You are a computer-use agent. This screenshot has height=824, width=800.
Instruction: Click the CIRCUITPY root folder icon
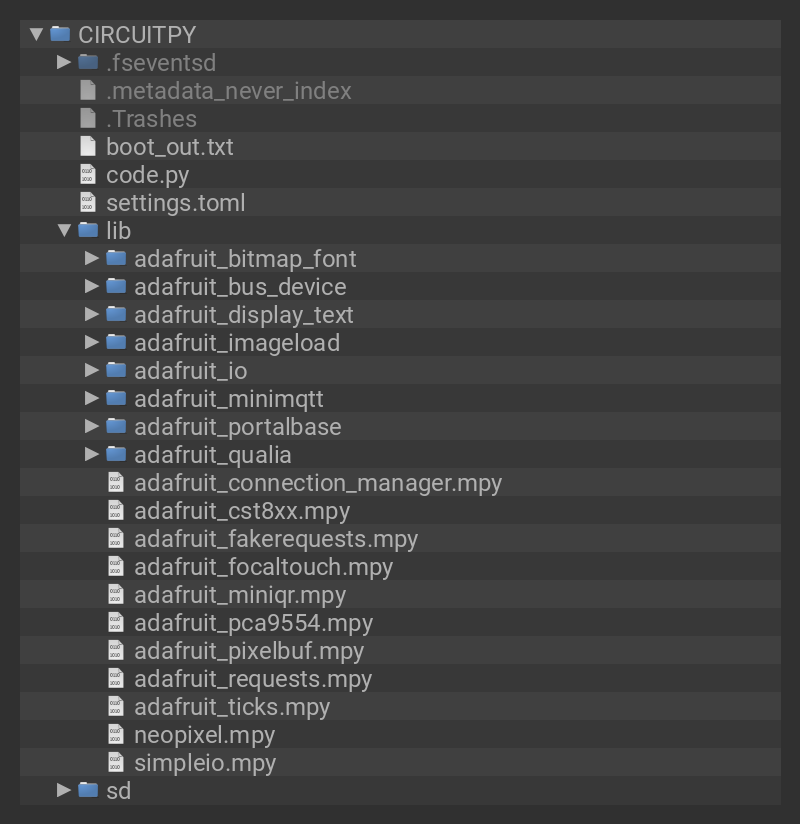60,34
